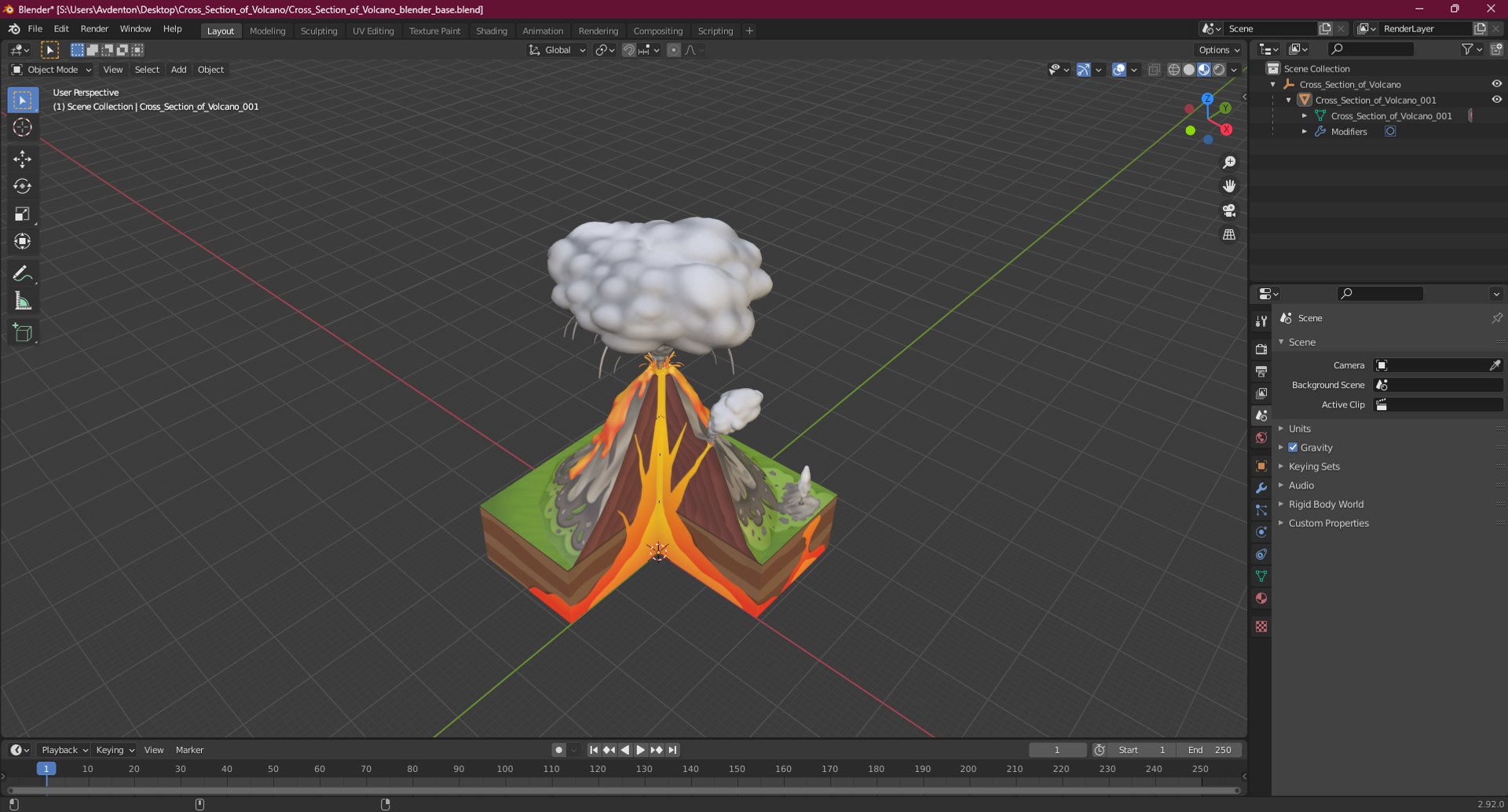Play the animation forward
Screen dimensions: 1508x812
click(x=640, y=750)
